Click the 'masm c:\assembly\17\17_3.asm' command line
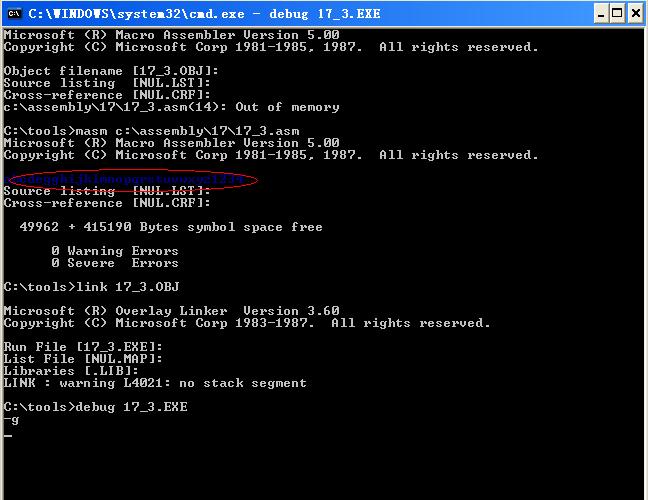The width and height of the screenshot is (648, 500). click(x=152, y=131)
